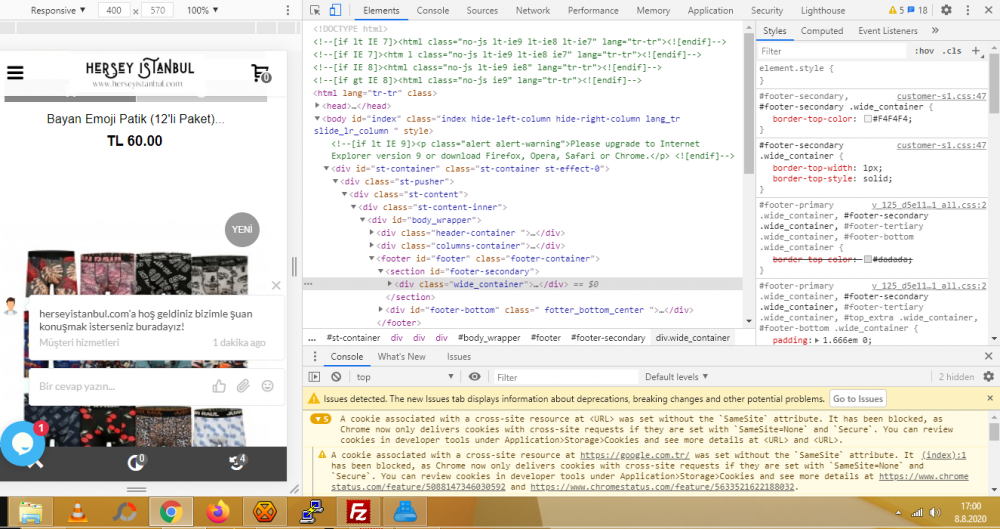
Task: Open the shopping cart icon
Action: [x=261, y=73]
